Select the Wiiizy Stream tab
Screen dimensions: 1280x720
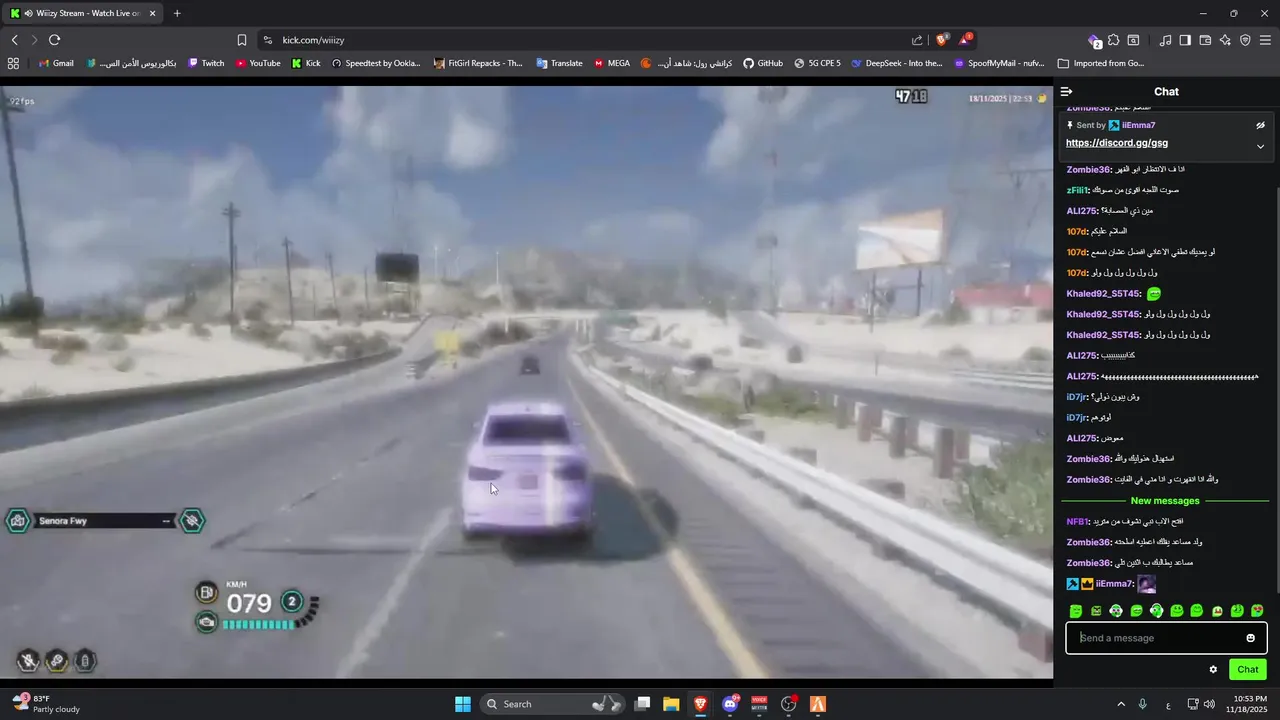click(84, 13)
